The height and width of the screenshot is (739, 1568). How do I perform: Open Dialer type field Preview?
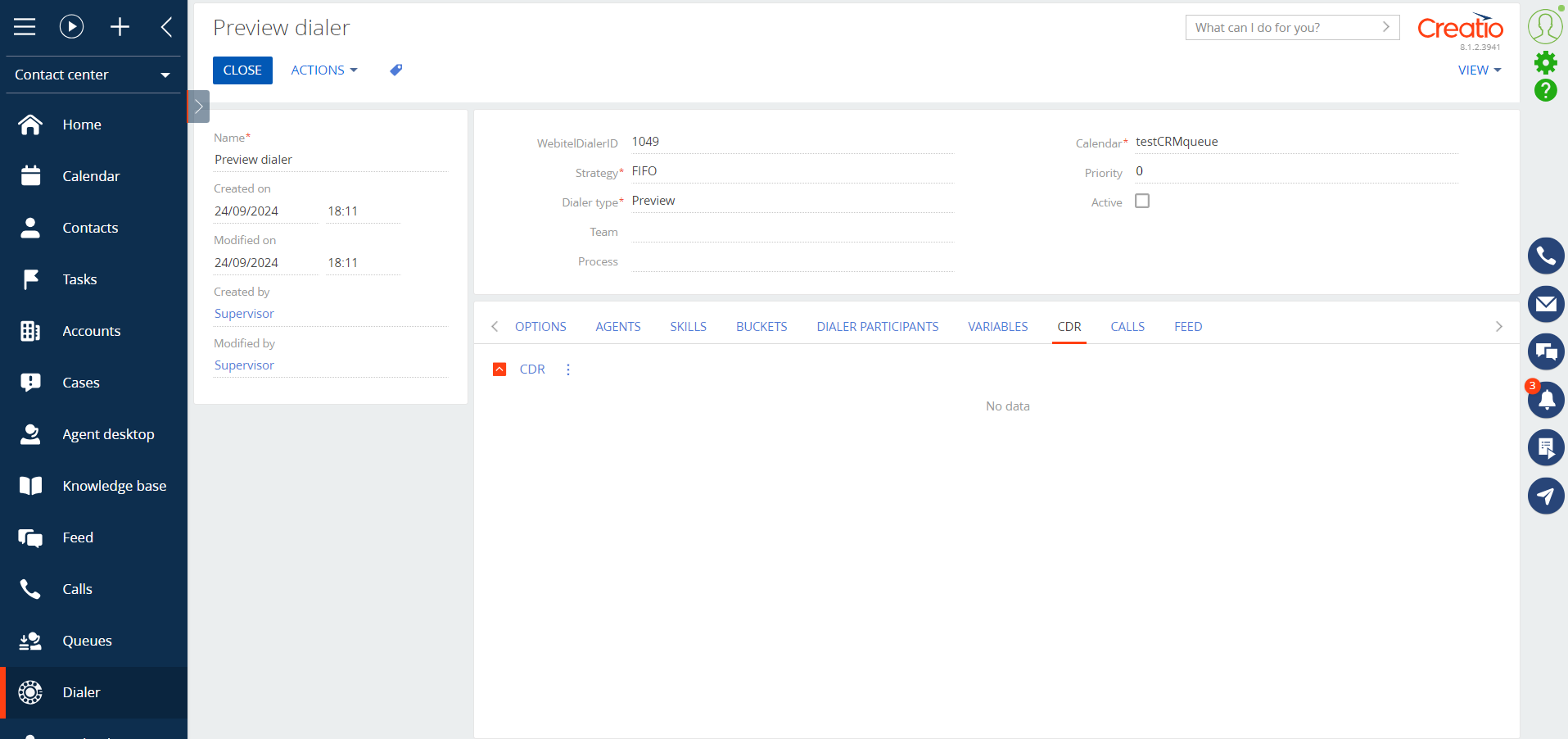(793, 201)
